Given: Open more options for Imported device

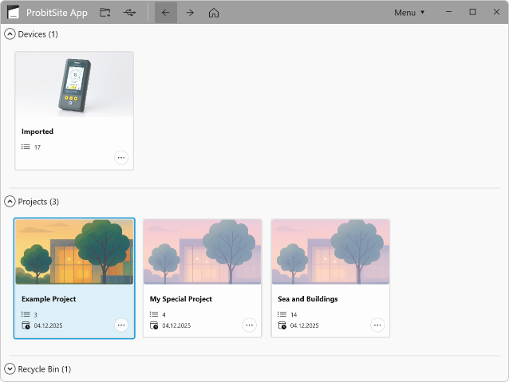Looking at the screenshot, I should 121,157.
